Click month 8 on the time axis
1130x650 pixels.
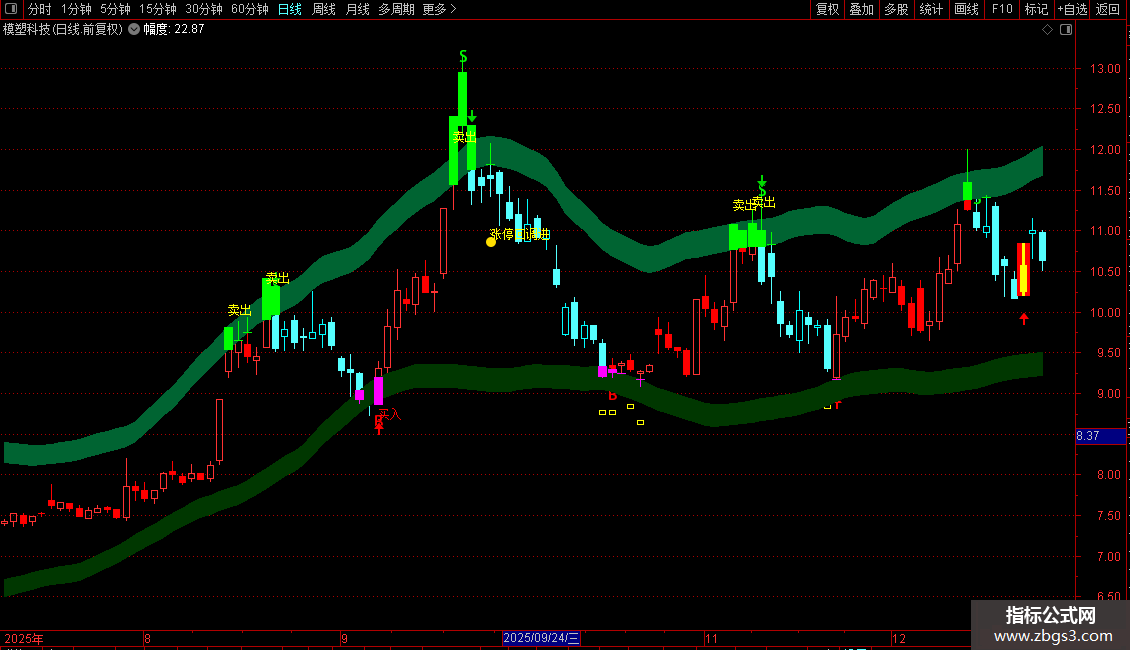[147, 638]
